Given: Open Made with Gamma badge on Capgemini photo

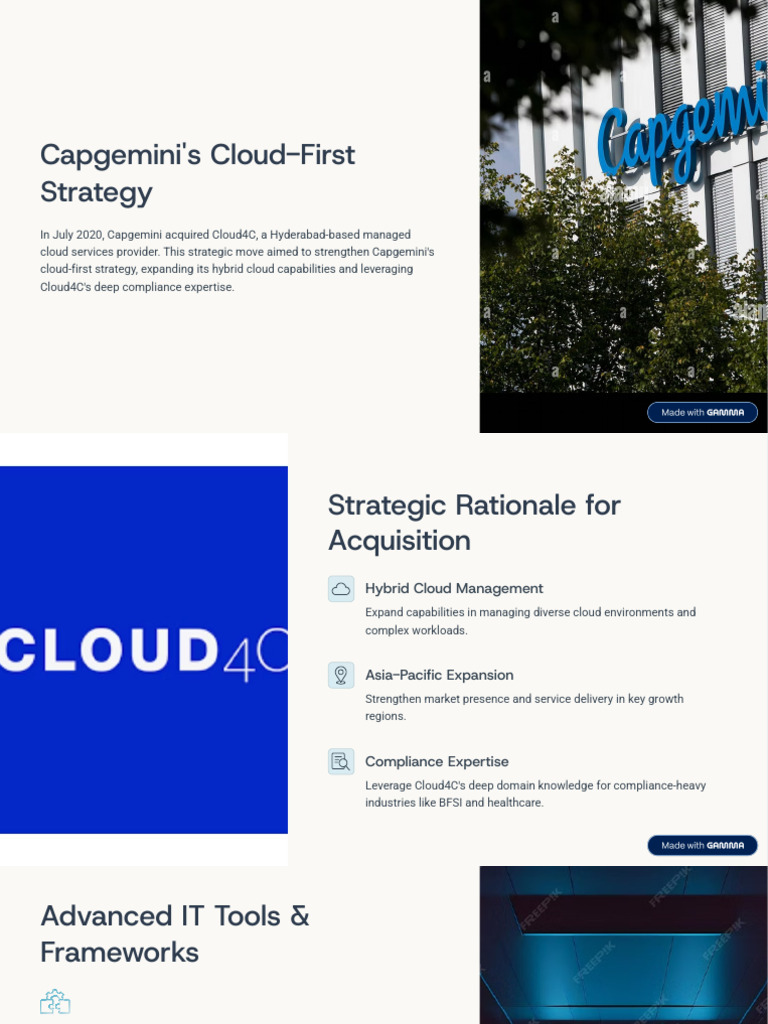Looking at the screenshot, I should pos(702,413).
